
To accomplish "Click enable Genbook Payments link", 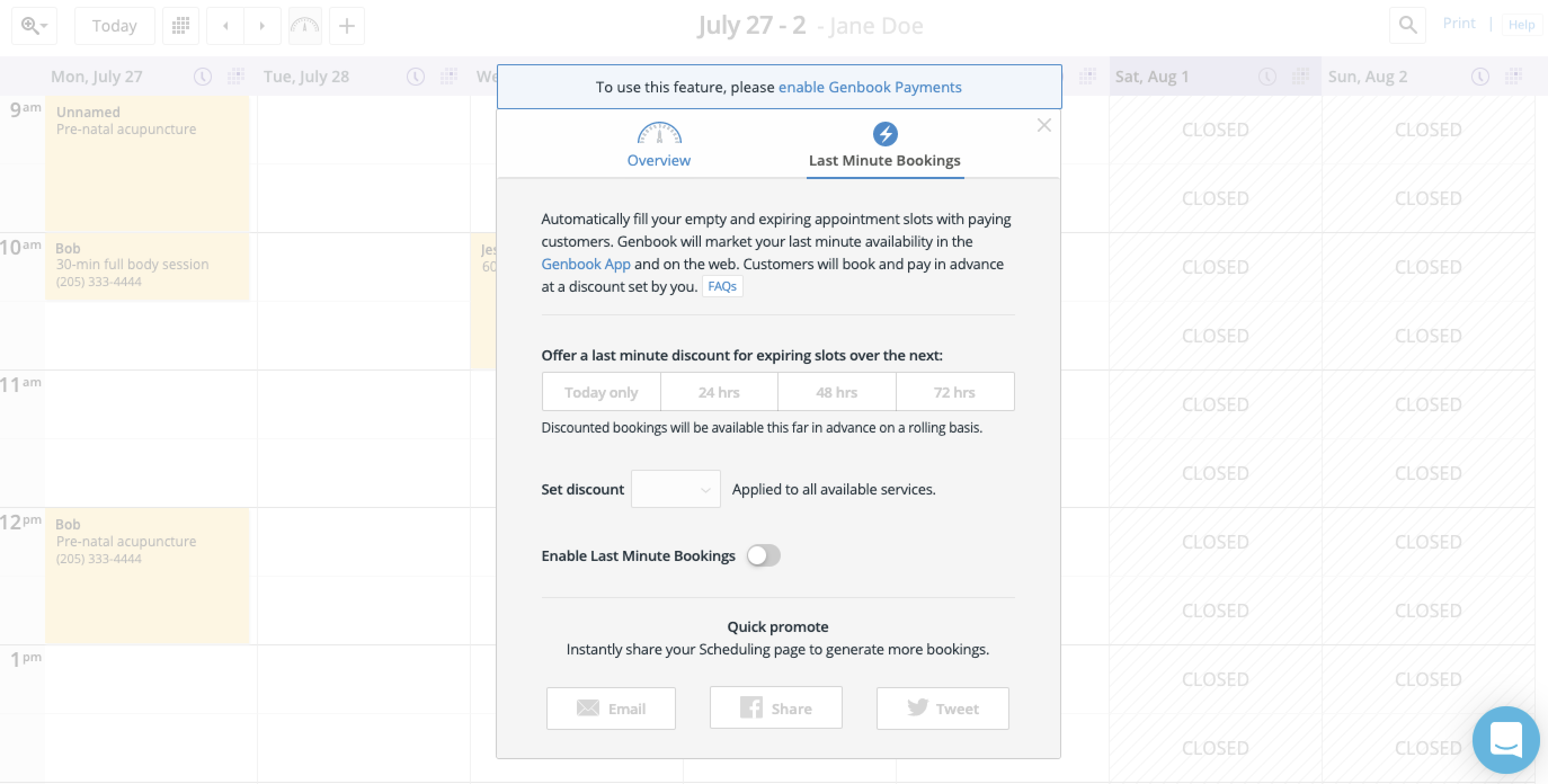I will 870,87.
